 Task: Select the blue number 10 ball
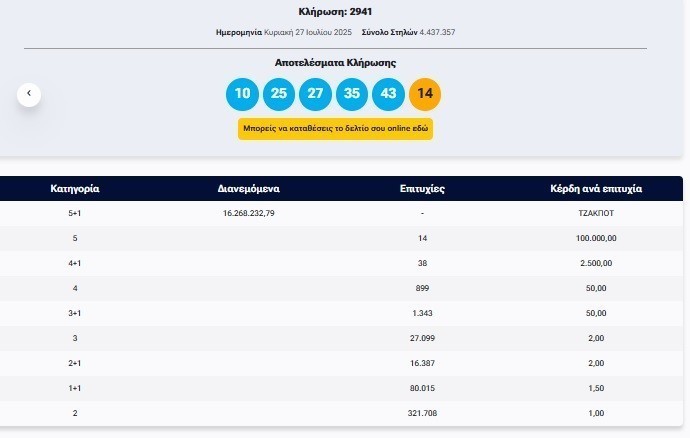(x=241, y=94)
